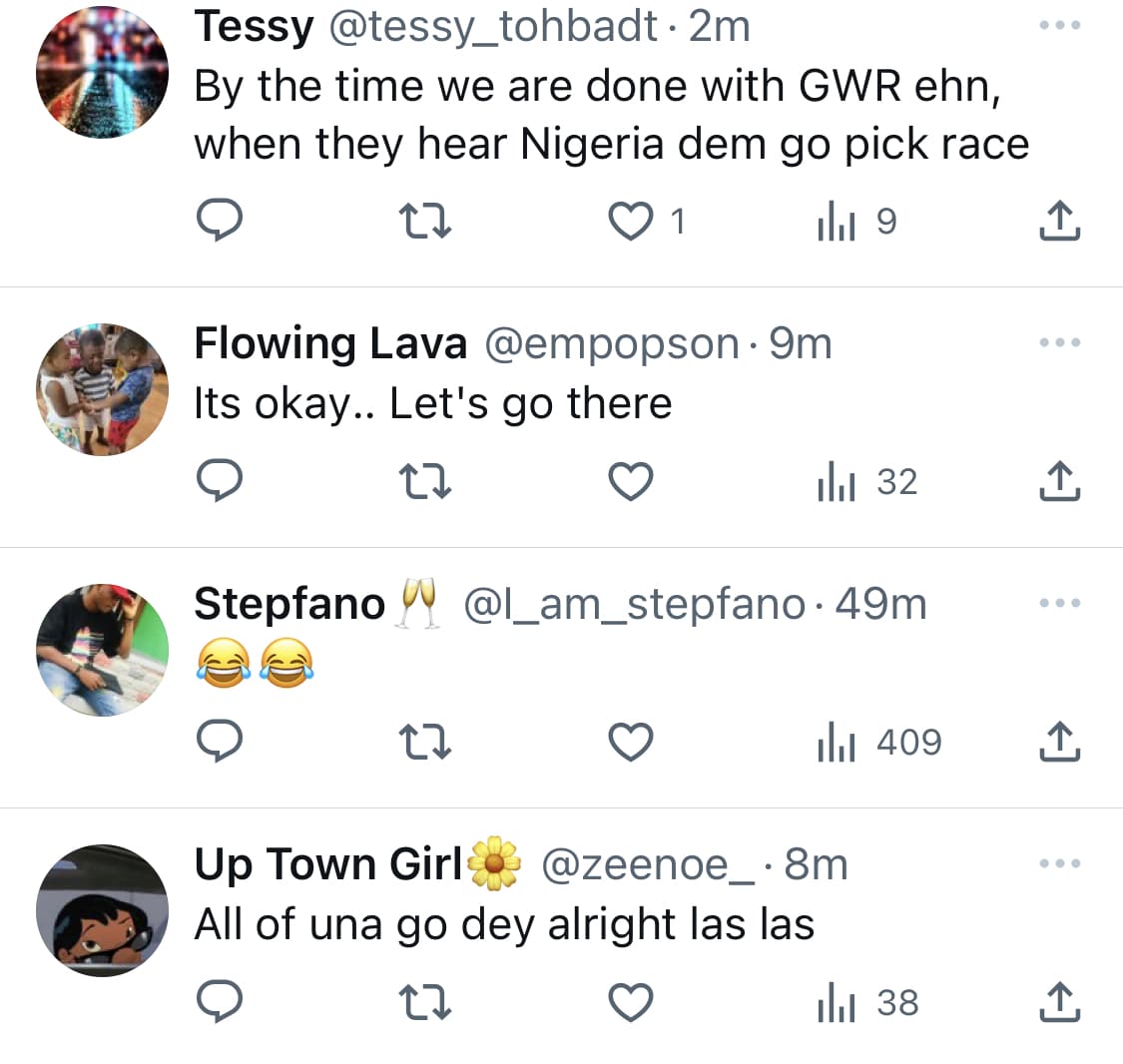Retweet Flowing Lava's tweet
The image size is (1123, 1064).
point(425,482)
